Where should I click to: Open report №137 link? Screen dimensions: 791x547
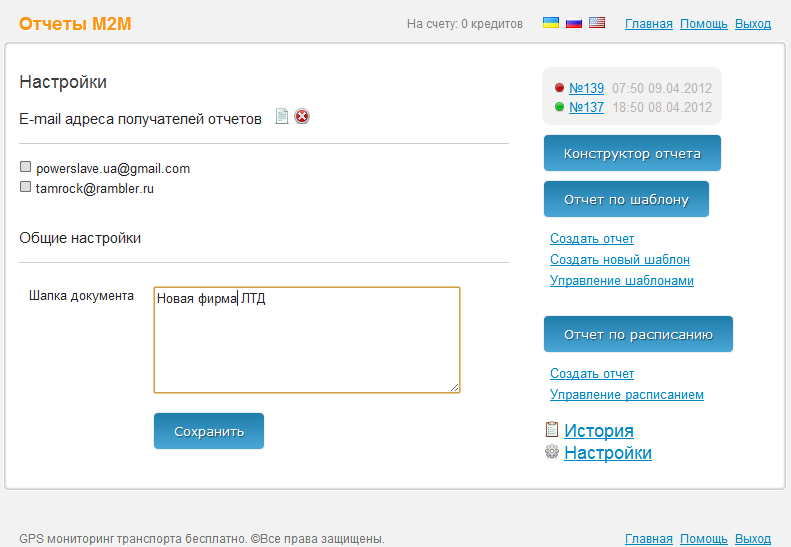[x=586, y=107]
